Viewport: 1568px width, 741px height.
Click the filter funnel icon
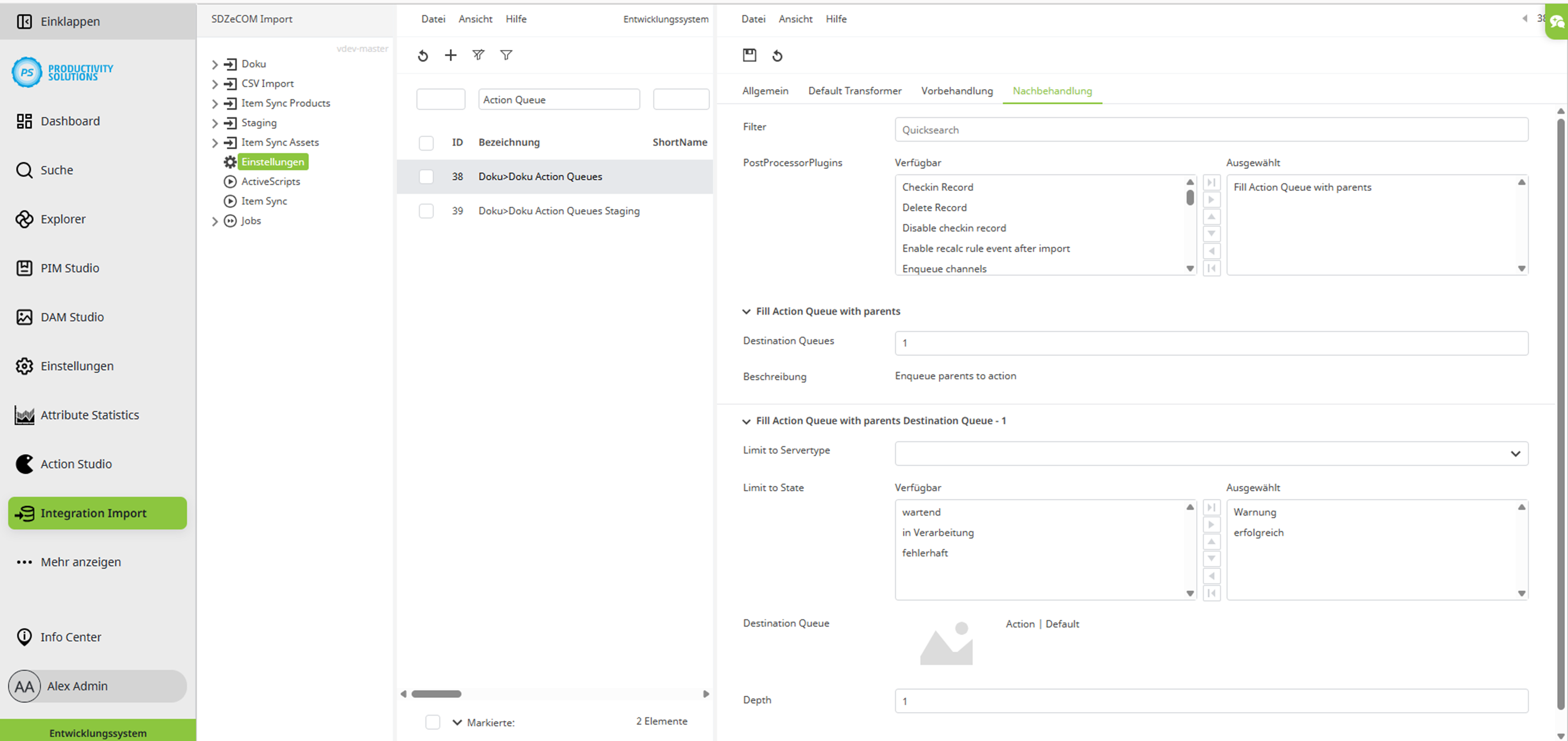coord(506,55)
